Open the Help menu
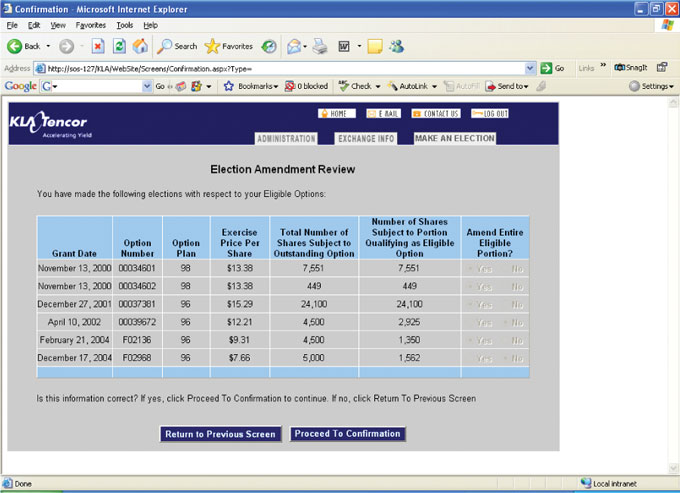This screenshot has width=680, height=493. [150, 25]
